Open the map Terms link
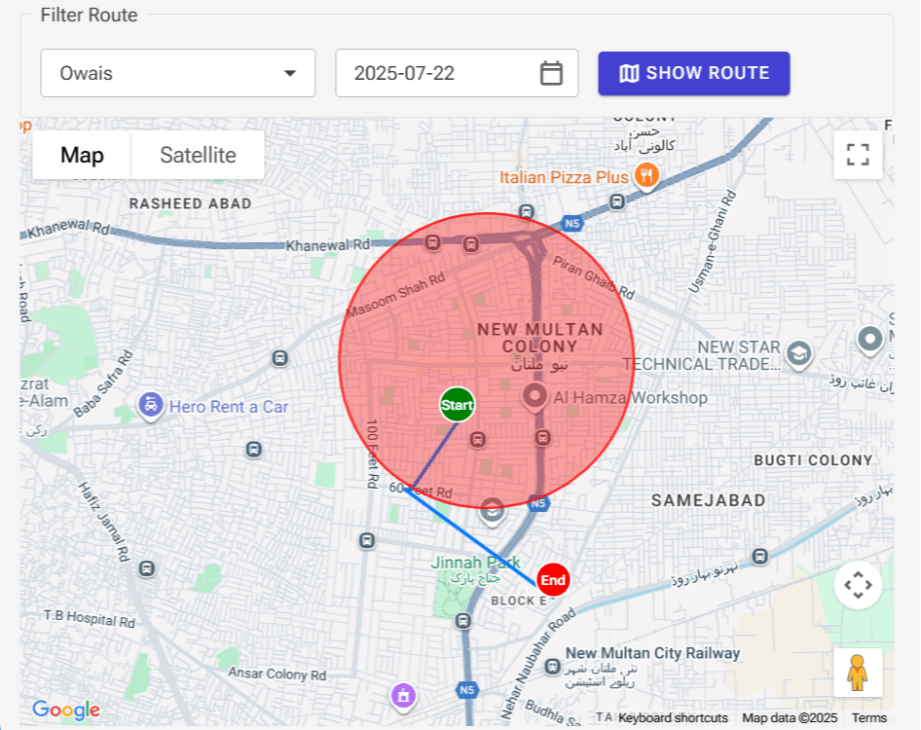Viewport: 921px width, 730px height. [869, 718]
